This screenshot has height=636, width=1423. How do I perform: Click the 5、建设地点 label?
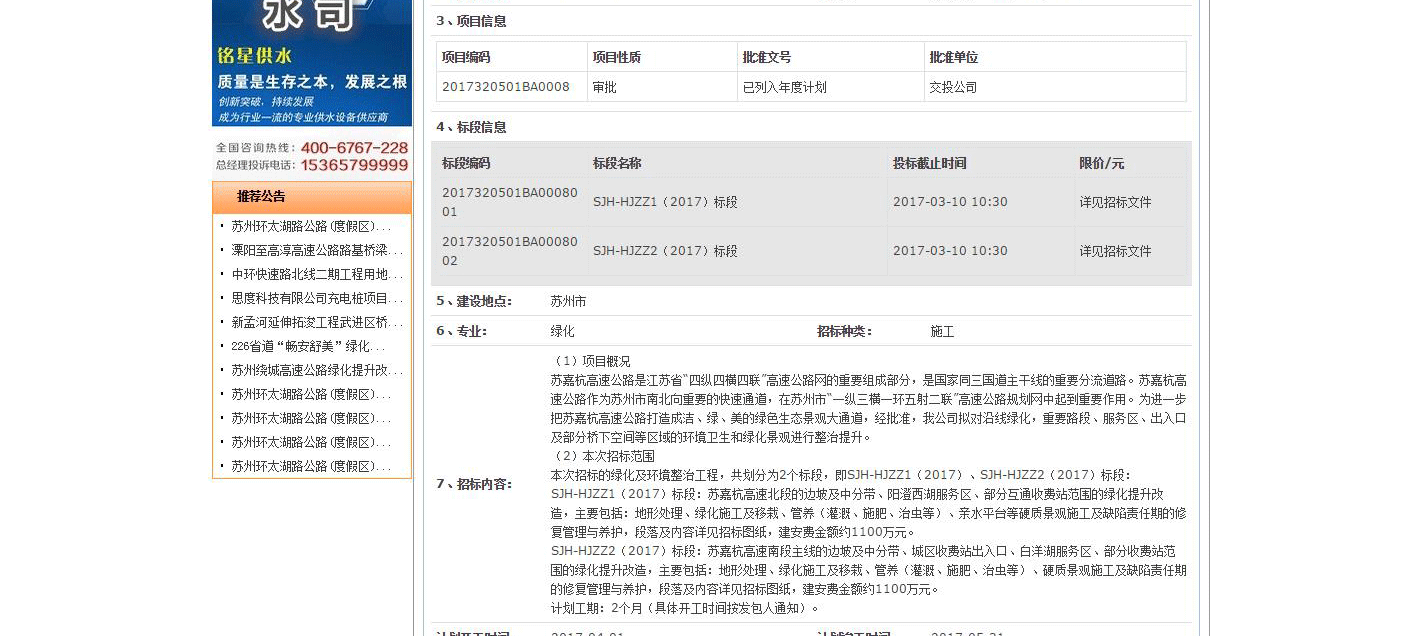[474, 301]
